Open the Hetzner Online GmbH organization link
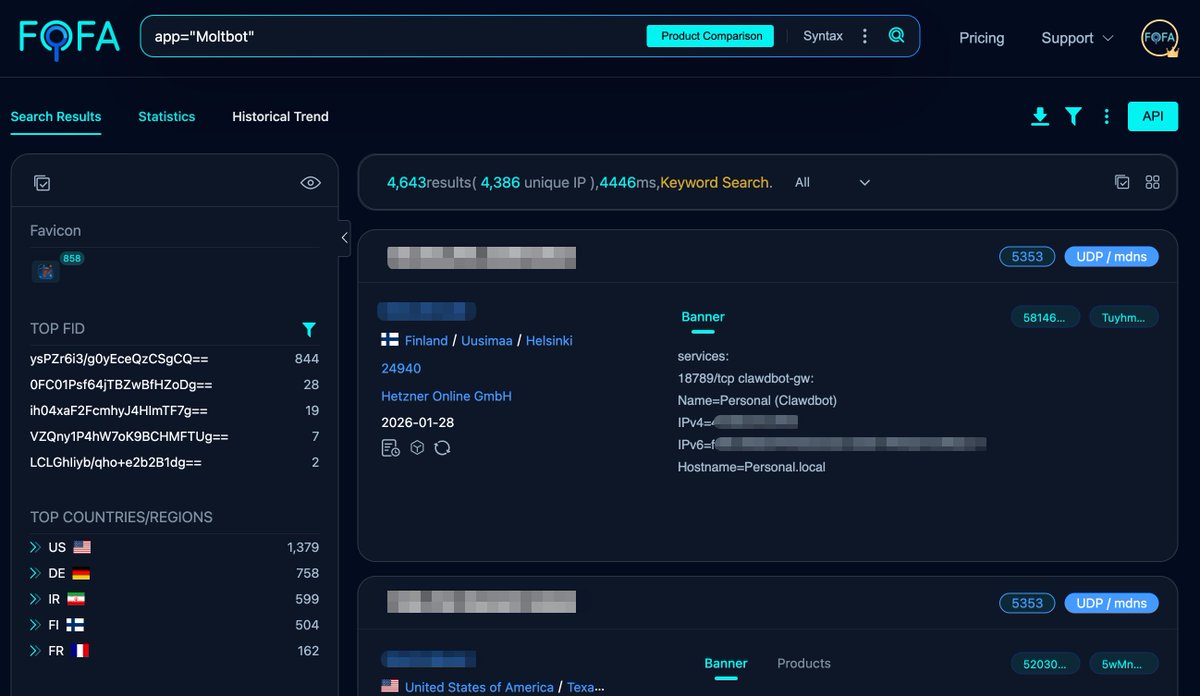Image resolution: width=1200 pixels, height=696 pixels. (446, 397)
